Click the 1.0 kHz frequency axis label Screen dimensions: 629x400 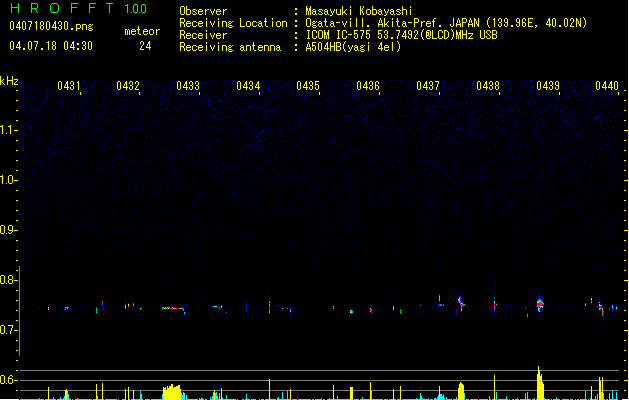(8, 180)
